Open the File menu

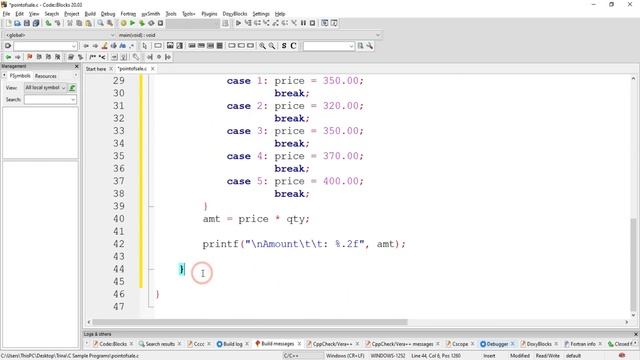[6, 13]
